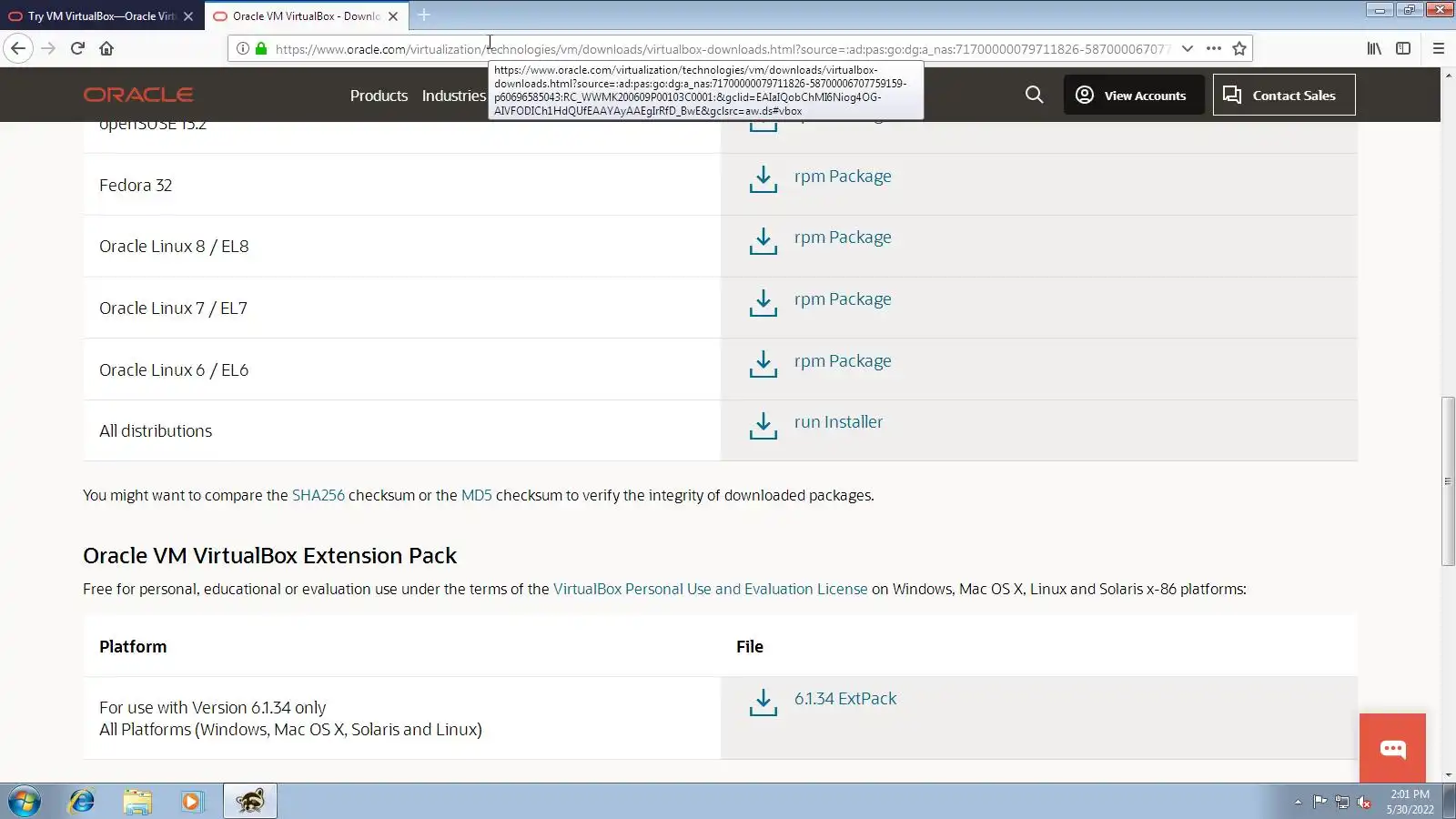The height and width of the screenshot is (819, 1456).
Task: Click the View Accounts button
Action: pos(1134,95)
